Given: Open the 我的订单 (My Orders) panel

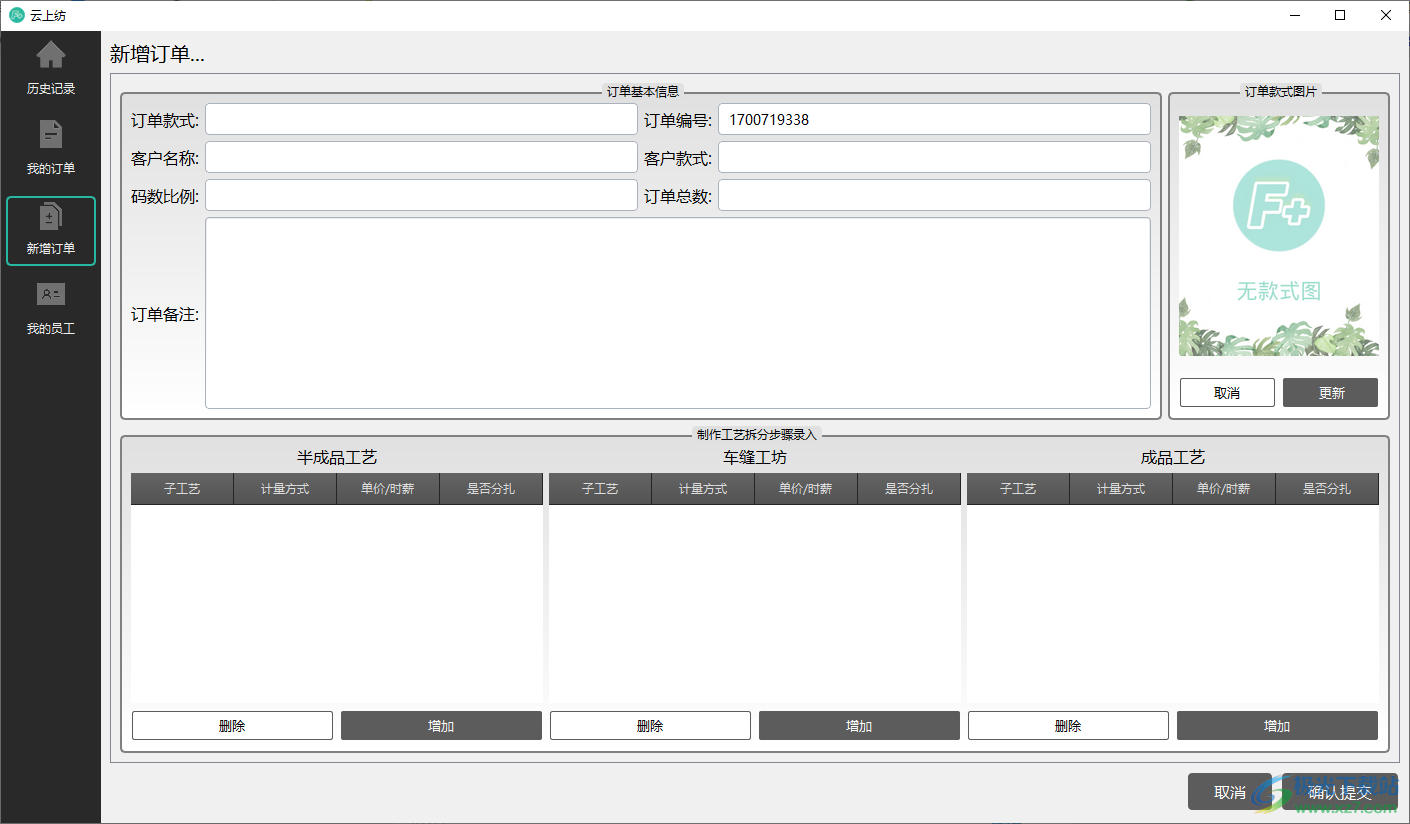Looking at the screenshot, I should click(50, 147).
